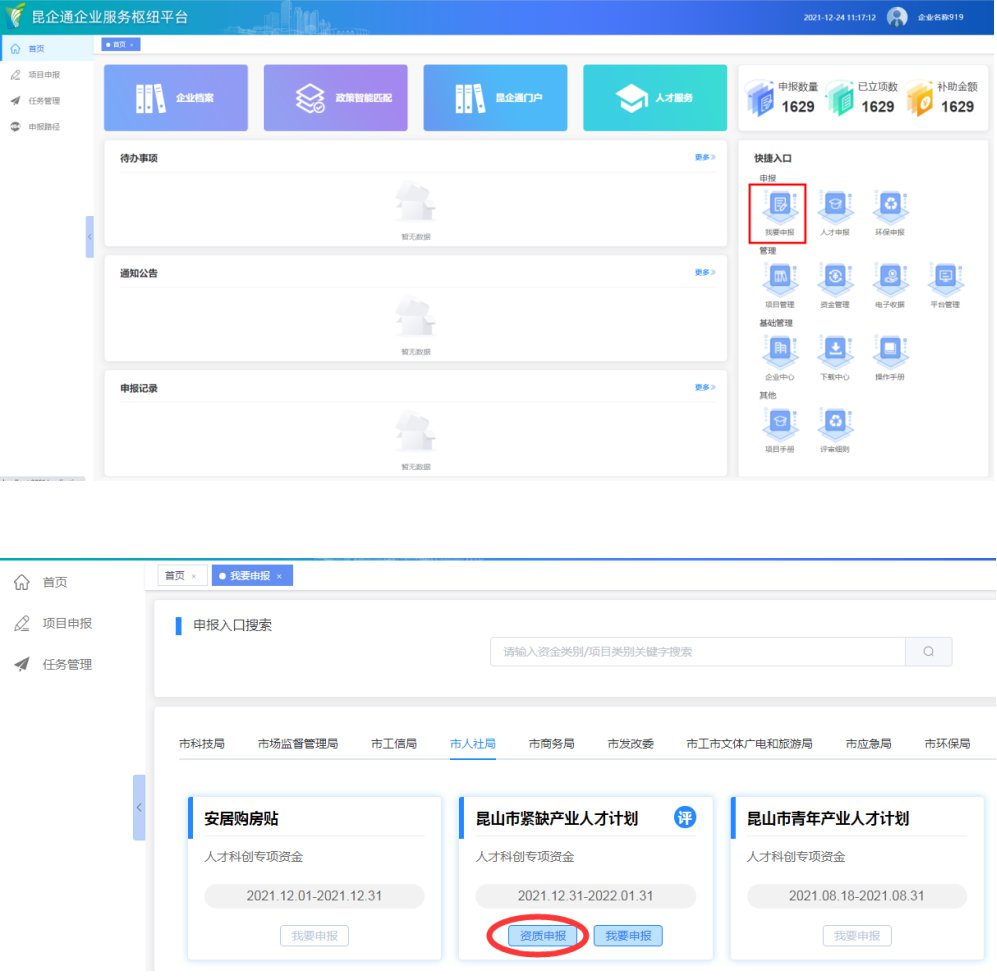The height and width of the screenshot is (978, 997).
Task: Switch to the 市商务局 tab
Action: (551, 744)
